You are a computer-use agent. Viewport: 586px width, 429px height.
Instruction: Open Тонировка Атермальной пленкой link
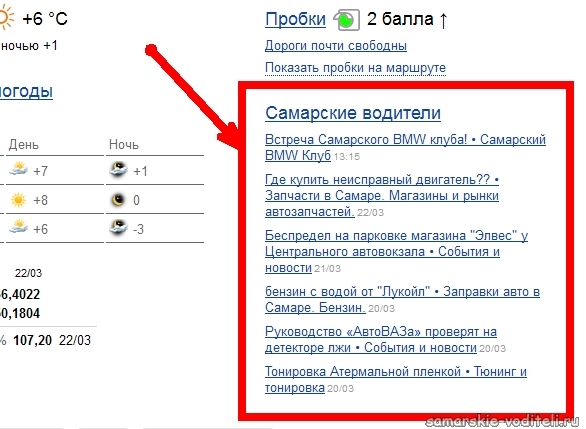click(x=396, y=379)
